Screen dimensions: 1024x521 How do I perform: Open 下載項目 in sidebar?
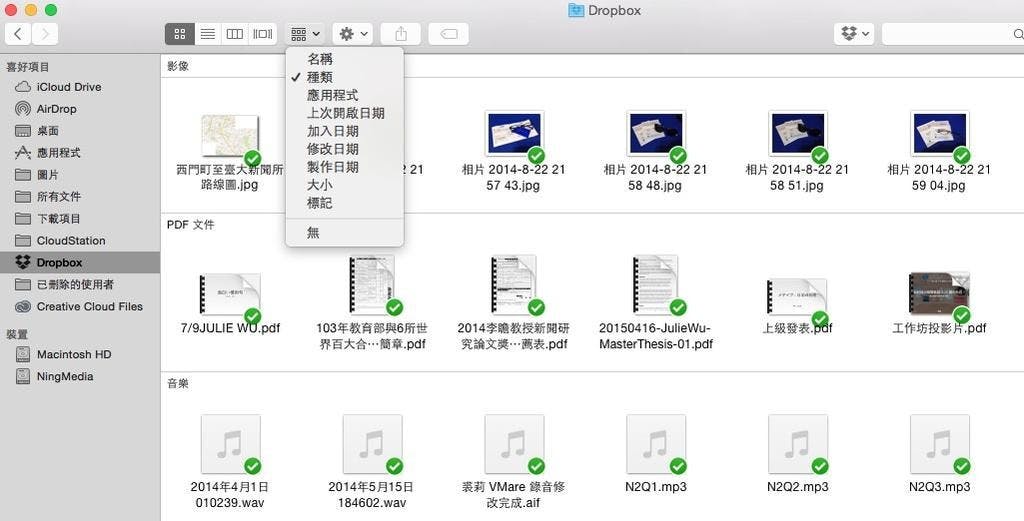click(80, 219)
